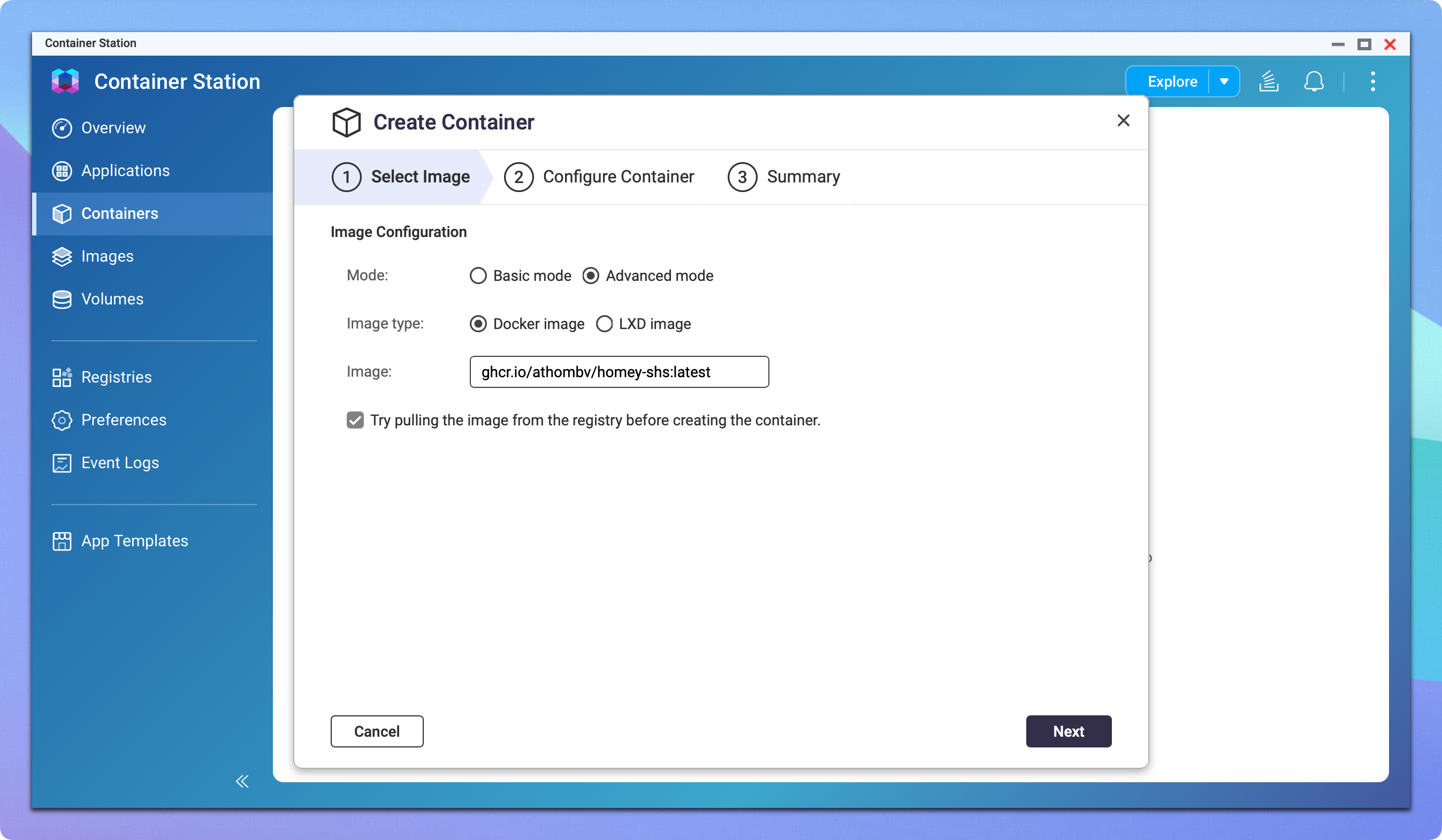This screenshot has width=1442, height=840.
Task: Open the Explore dropdown arrow
Action: tap(1224, 81)
